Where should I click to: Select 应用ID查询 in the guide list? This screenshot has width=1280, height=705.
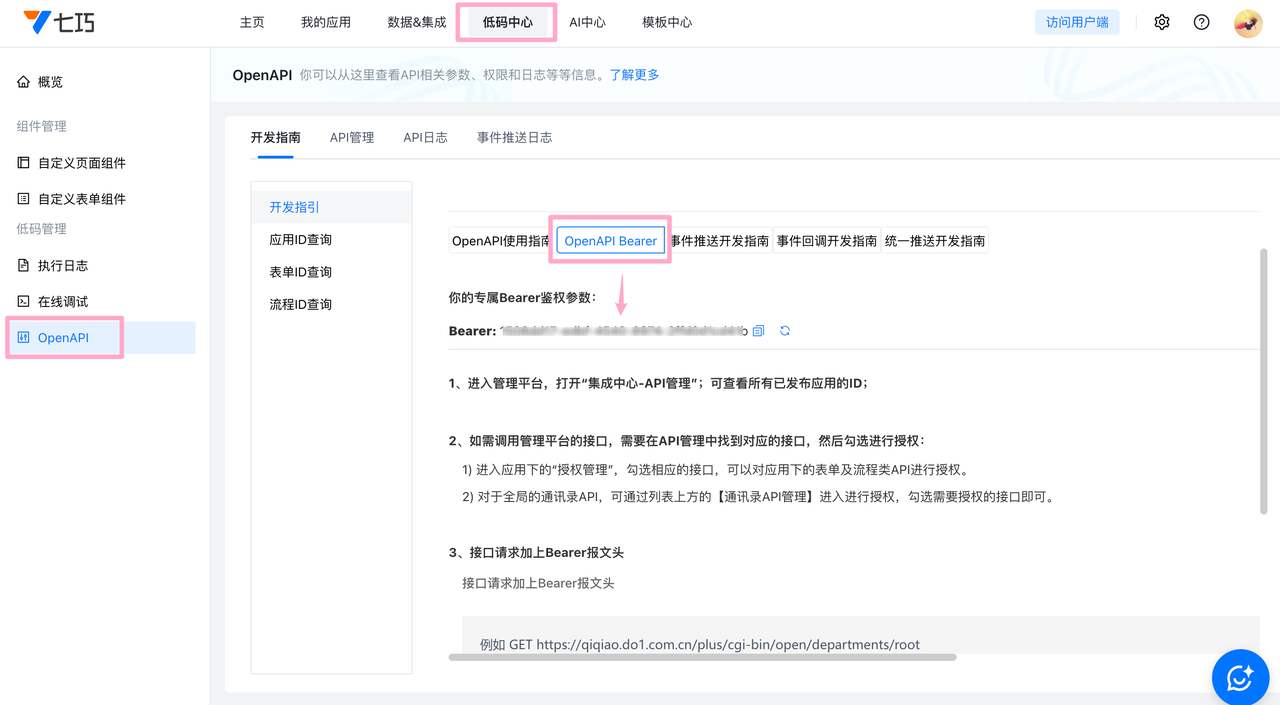pos(300,240)
